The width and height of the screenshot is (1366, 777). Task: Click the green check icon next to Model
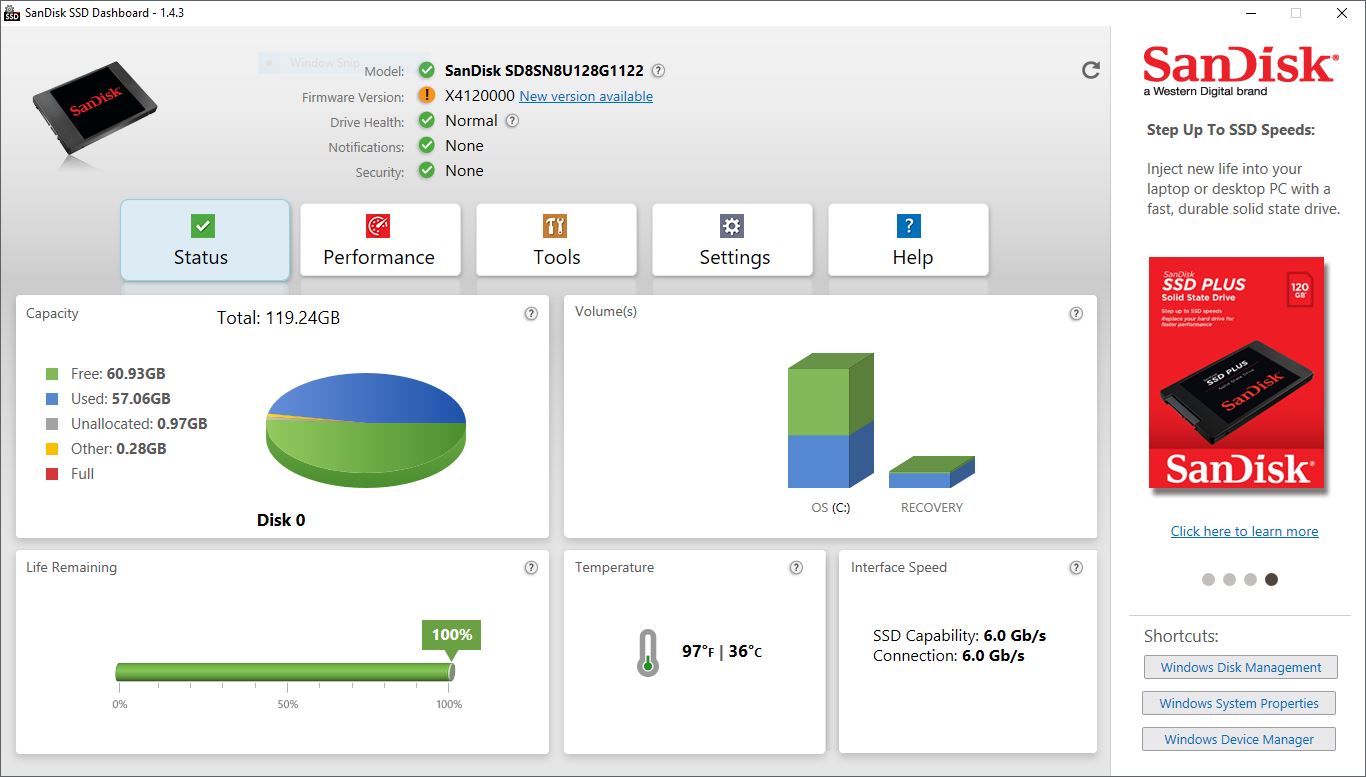[427, 70]
